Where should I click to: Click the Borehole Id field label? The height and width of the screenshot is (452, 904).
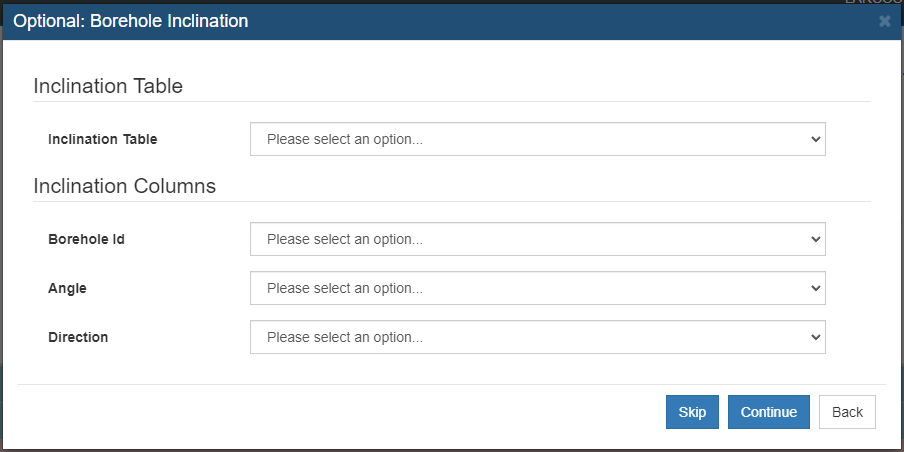(x=86, y=239)
